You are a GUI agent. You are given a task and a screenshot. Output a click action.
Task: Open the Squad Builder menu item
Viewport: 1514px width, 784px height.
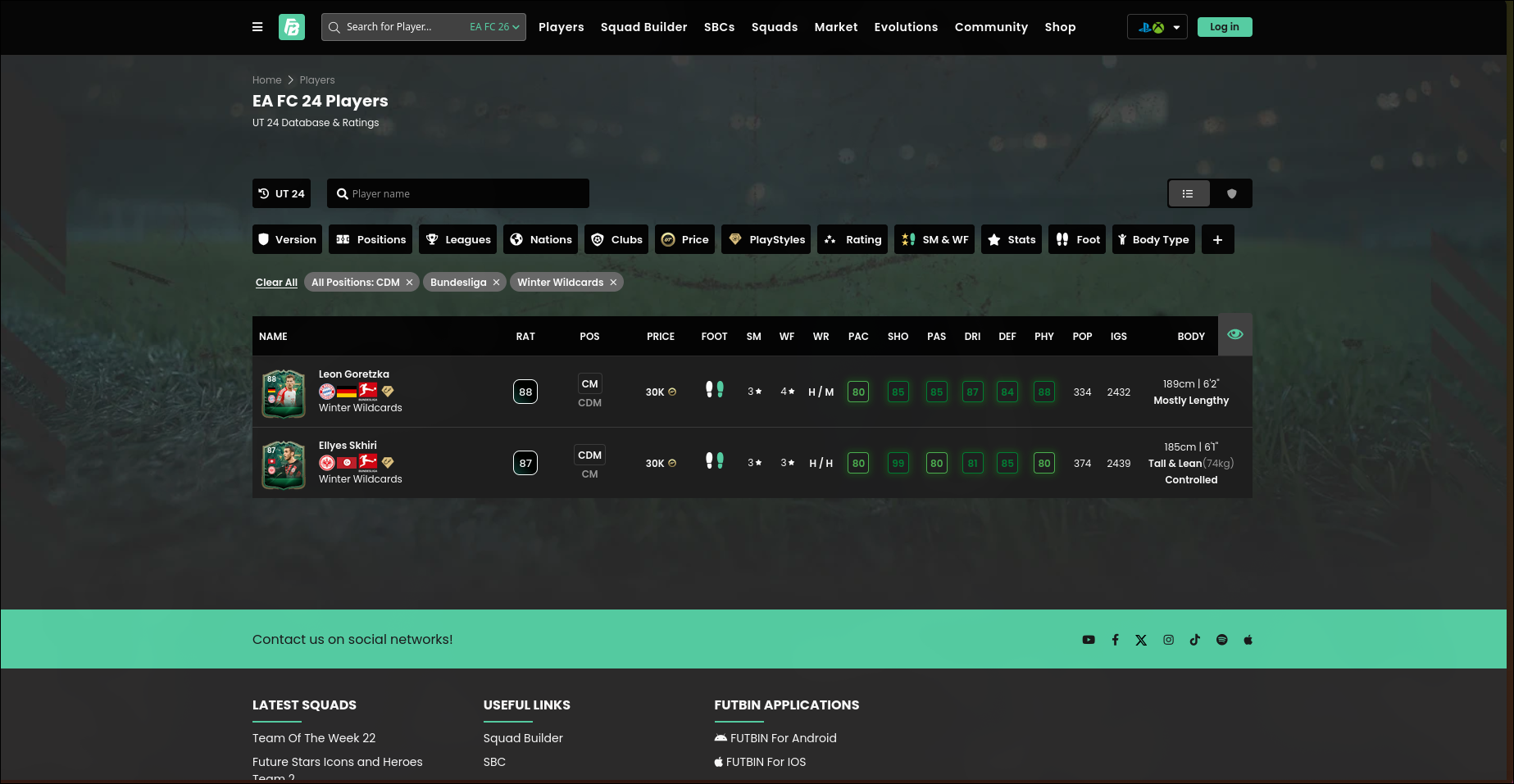(x=643, y=27)
